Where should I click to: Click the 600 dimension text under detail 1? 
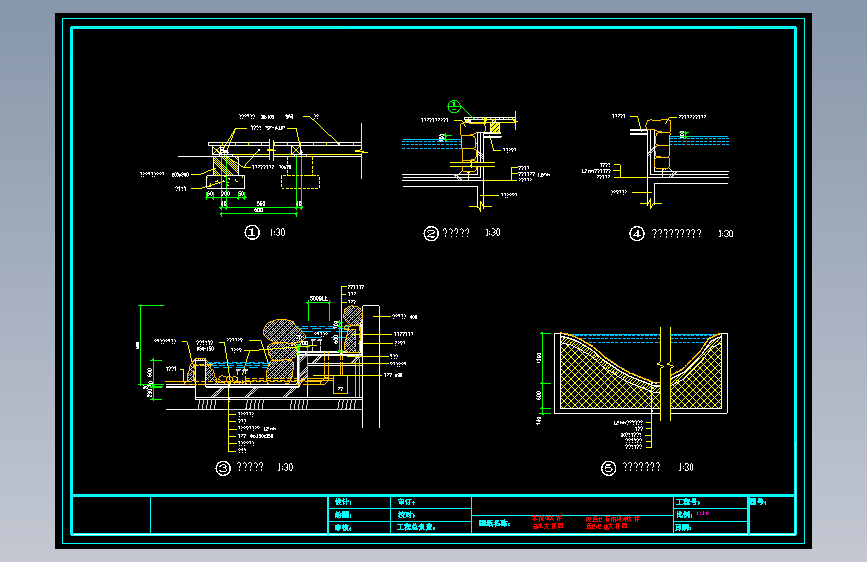point(258,210)
